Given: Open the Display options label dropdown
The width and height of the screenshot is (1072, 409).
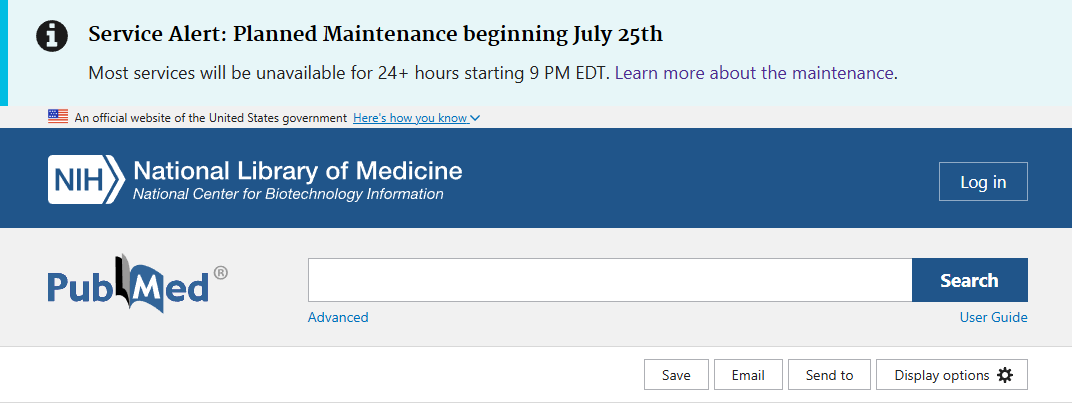Looking at the screenshot, I should pyautogui.click(x=941, y=375).
